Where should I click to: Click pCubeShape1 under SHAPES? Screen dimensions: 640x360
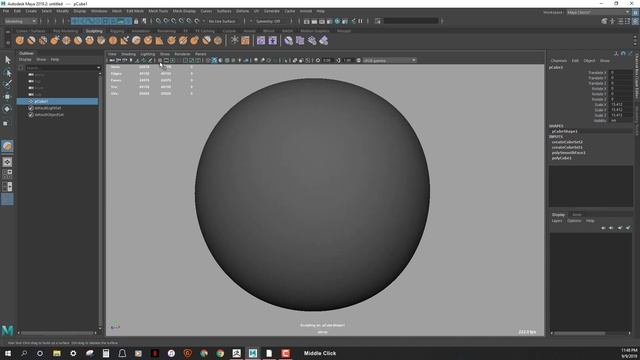(x=564, y=131)
